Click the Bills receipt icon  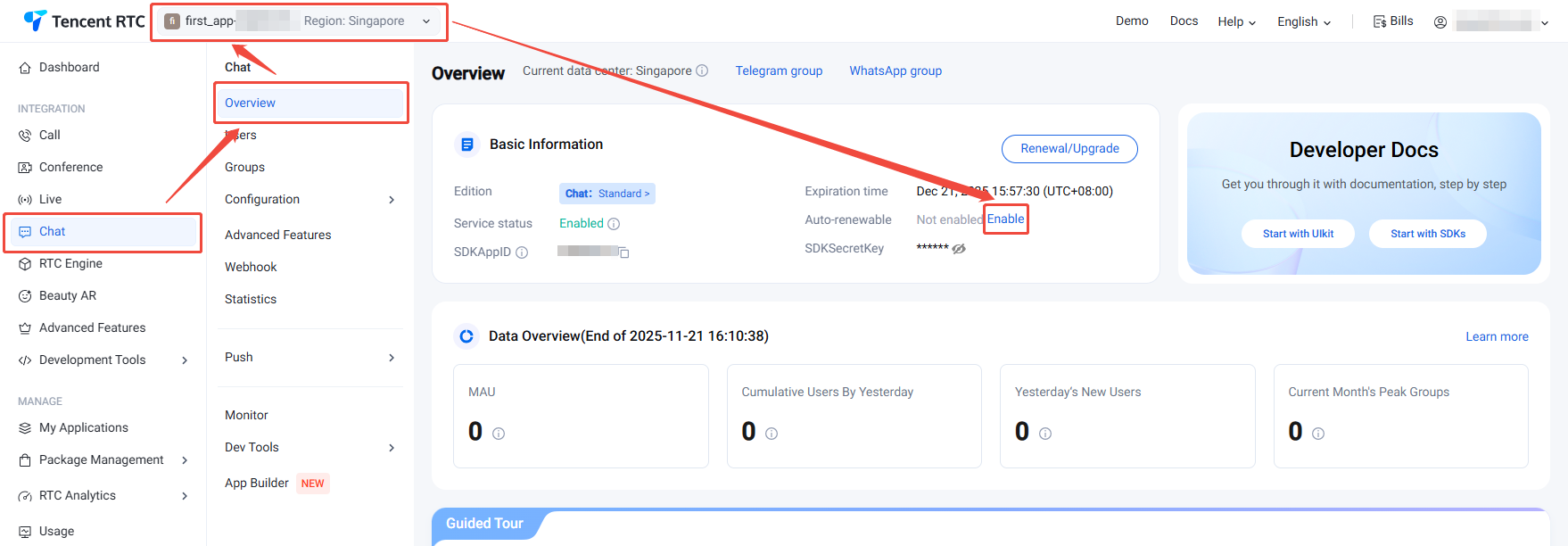1380,21
